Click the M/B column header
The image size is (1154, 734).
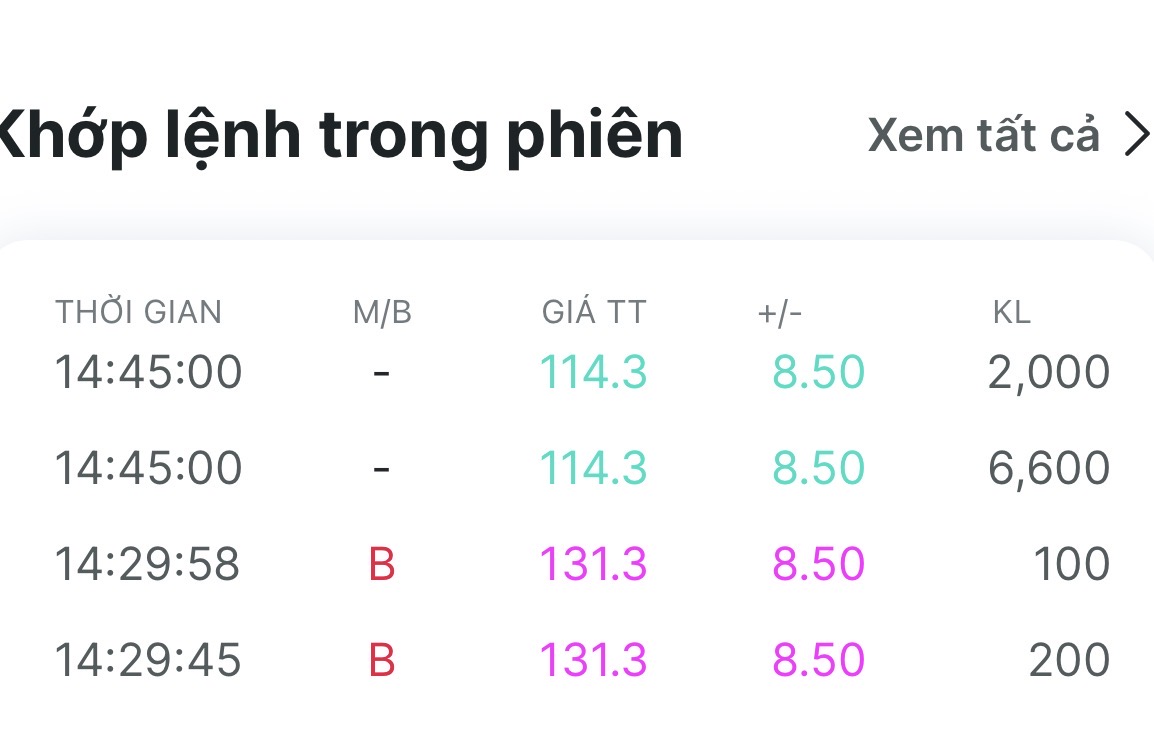pos(382,313)
